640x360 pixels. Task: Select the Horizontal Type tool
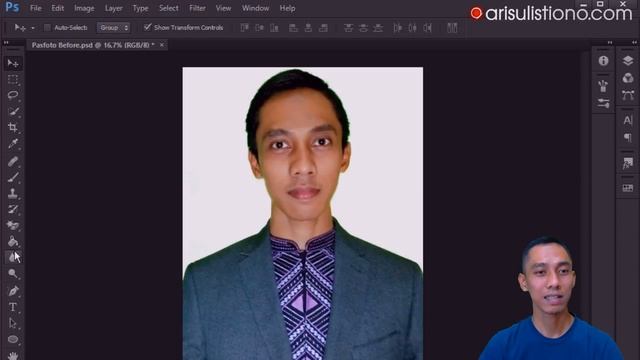pyautogui.click(x=13, y=307)
